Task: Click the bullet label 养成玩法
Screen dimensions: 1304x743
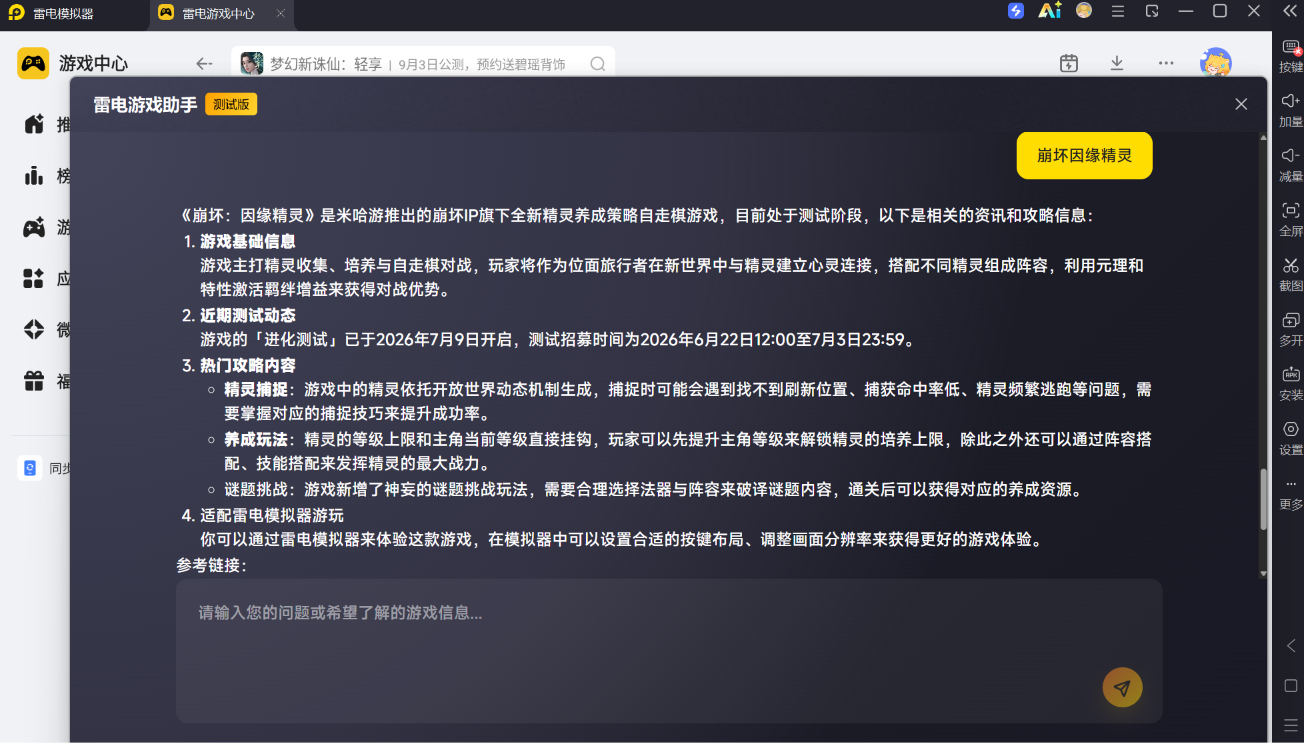Action: click(x=256, y=439)
